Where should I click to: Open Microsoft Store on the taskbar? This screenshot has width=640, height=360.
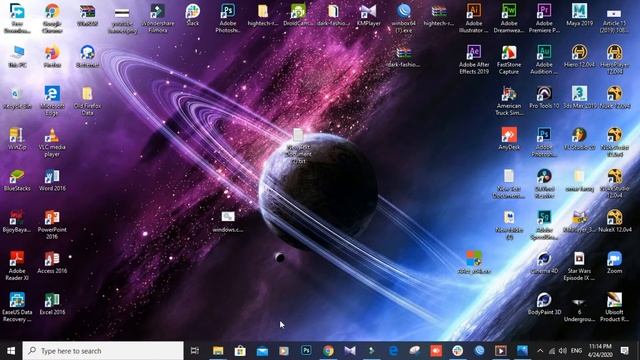pyautogui.click(x=240, y=351)
